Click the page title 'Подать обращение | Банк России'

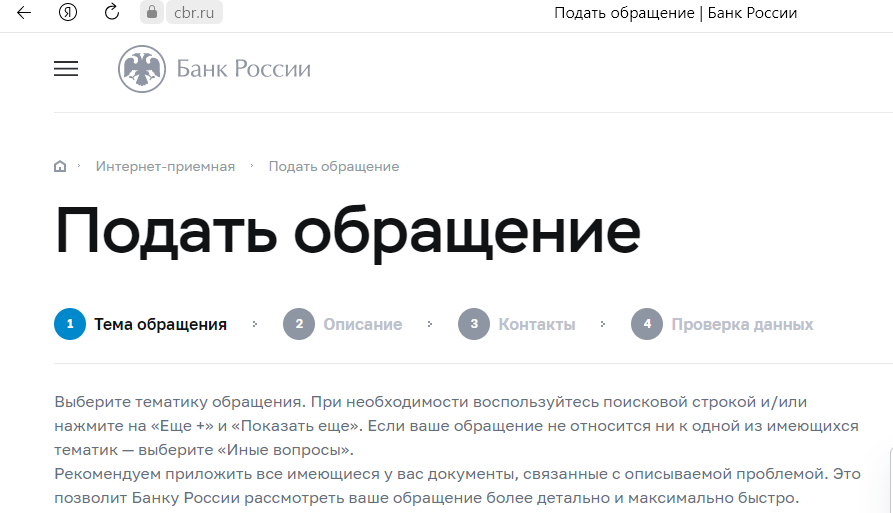click(675, 13)
